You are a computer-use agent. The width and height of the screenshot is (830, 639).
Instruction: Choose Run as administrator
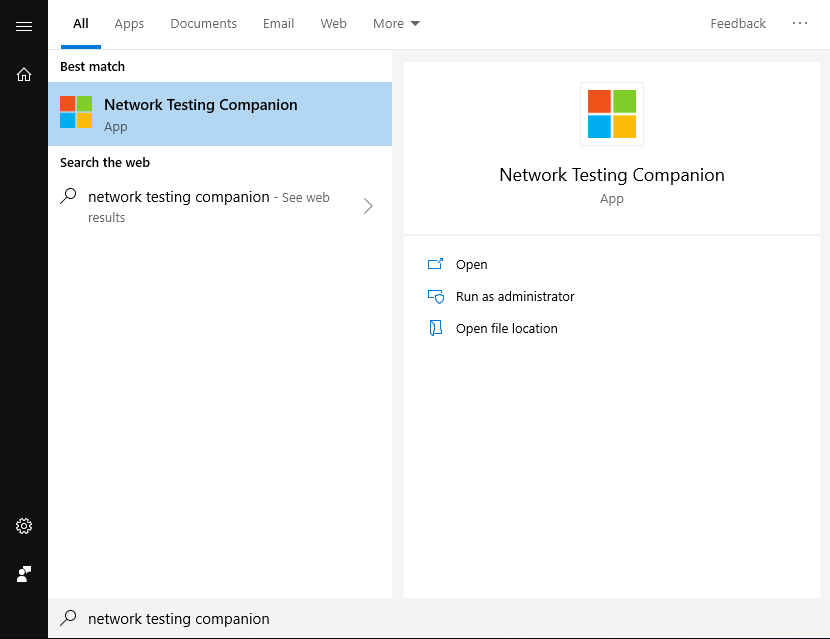click(x=515, y=296)
